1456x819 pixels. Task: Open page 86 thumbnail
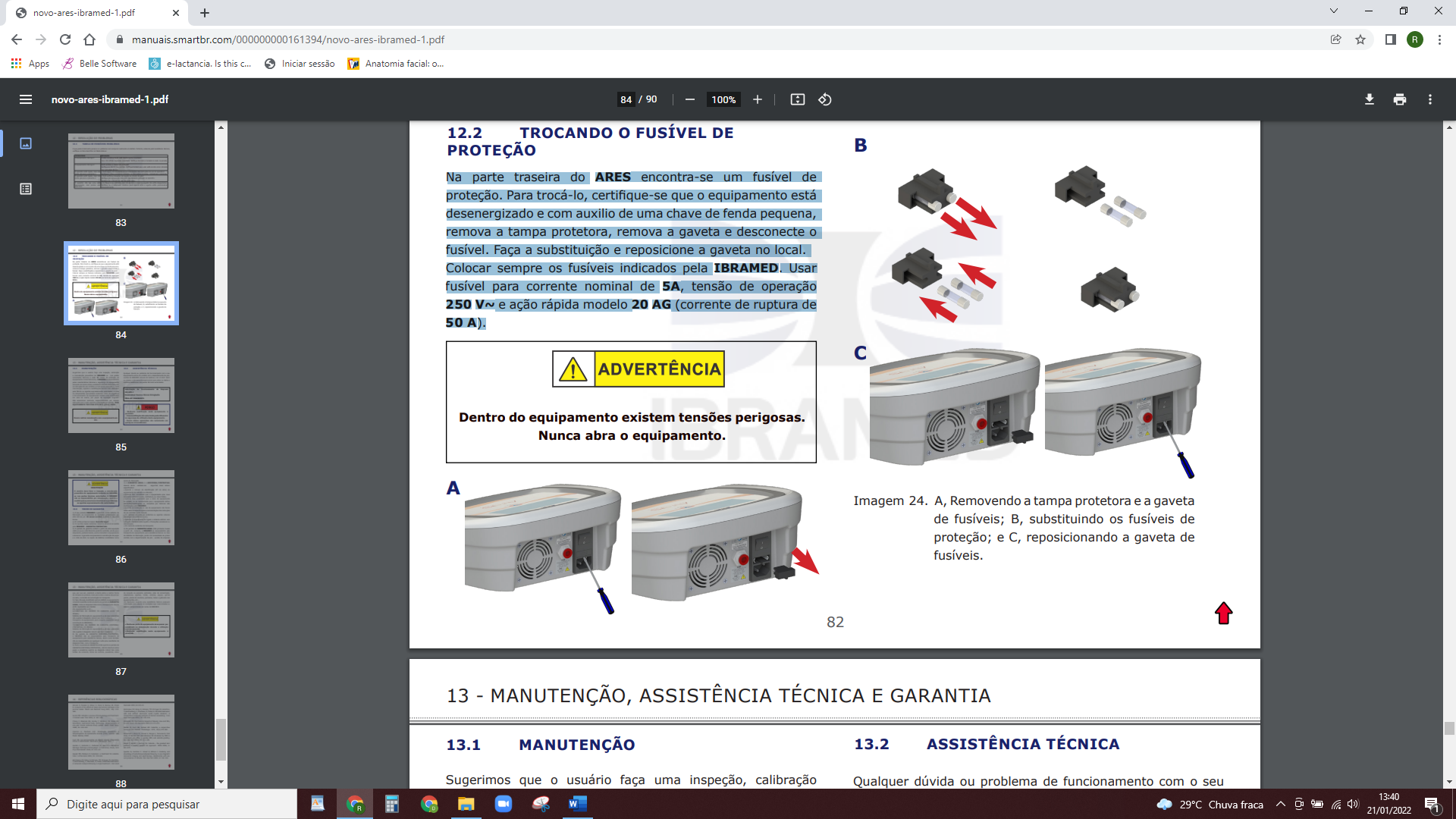click(x=121, y=508)
